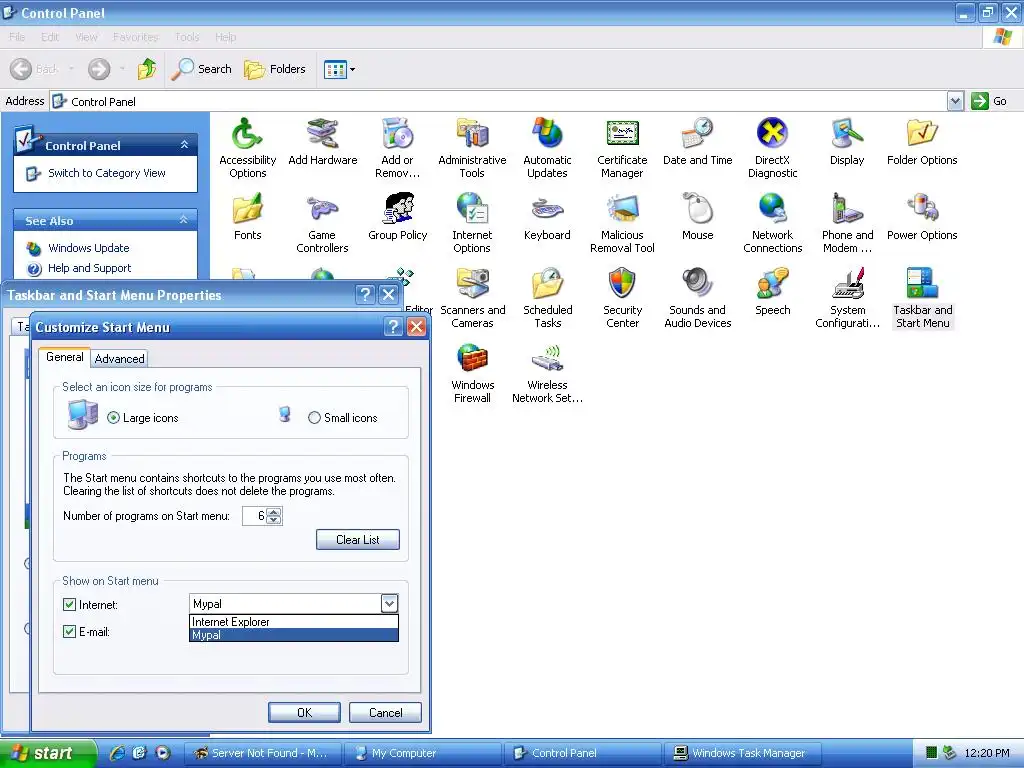The image size is (1024, 768).
Task: Open the Edit menu
Action: 50,37
